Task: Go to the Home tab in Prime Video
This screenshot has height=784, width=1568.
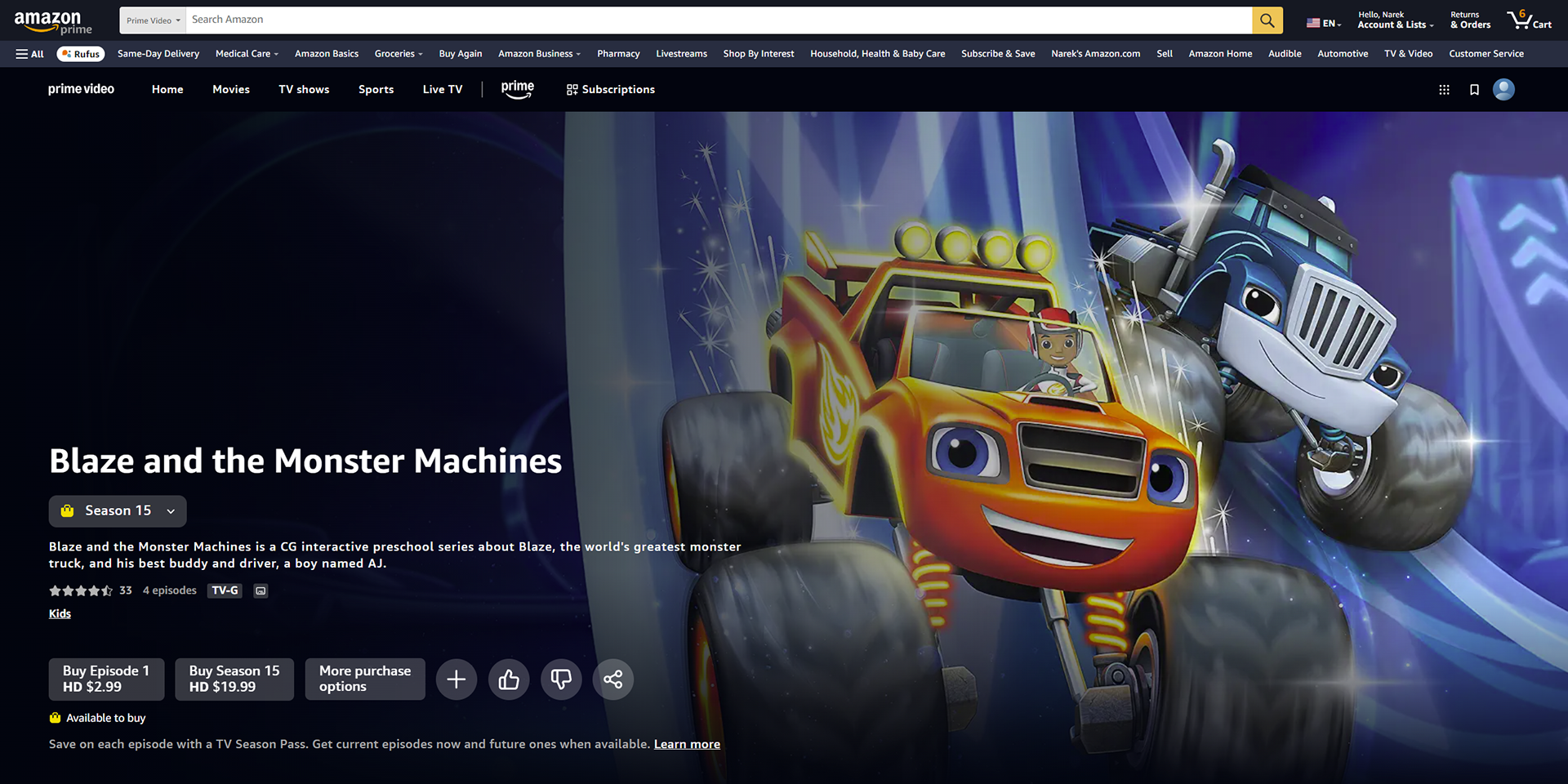Action: [x=167, y=90]
